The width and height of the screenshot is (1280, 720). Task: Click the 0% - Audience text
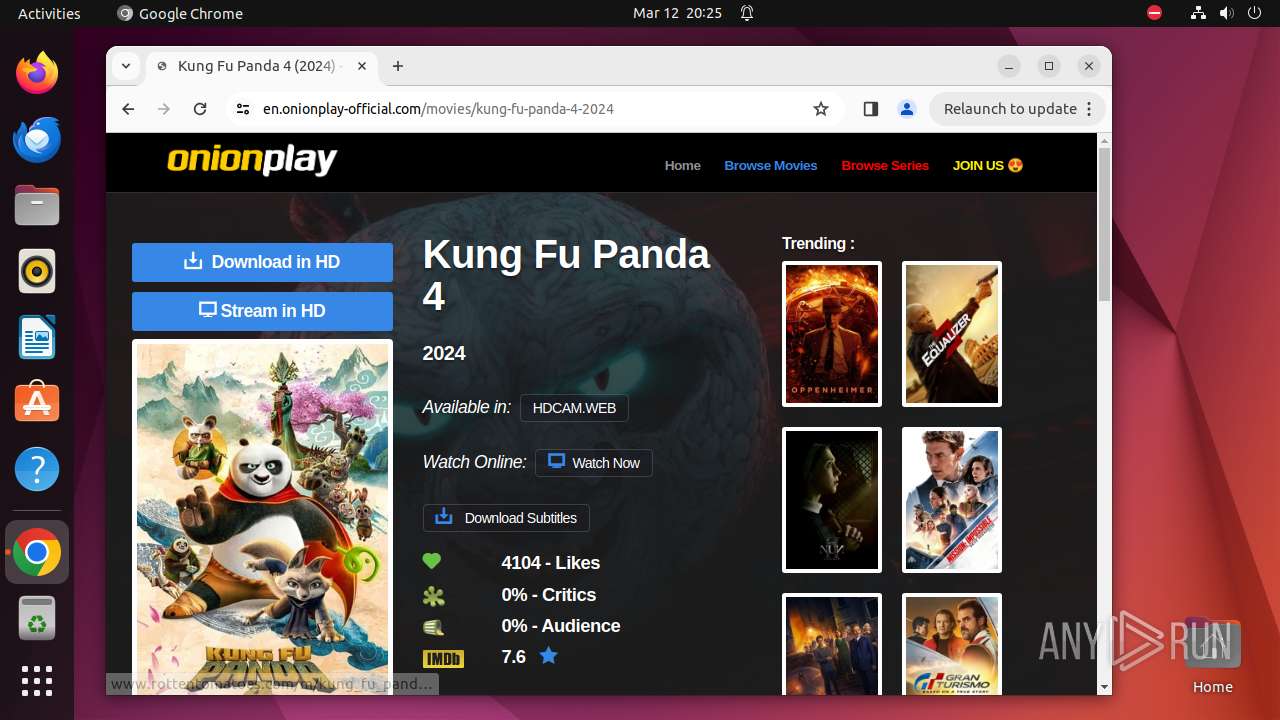tap(561, 626)
